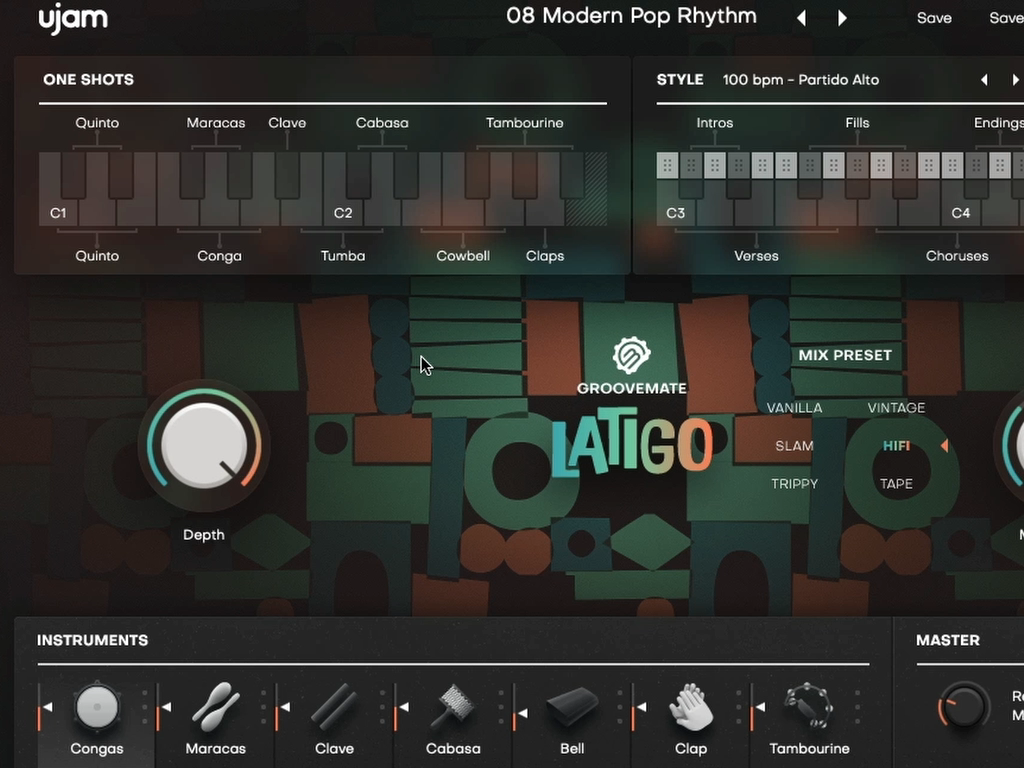
Task: Select the Clave instrument icon
Action: pos(334,707)
